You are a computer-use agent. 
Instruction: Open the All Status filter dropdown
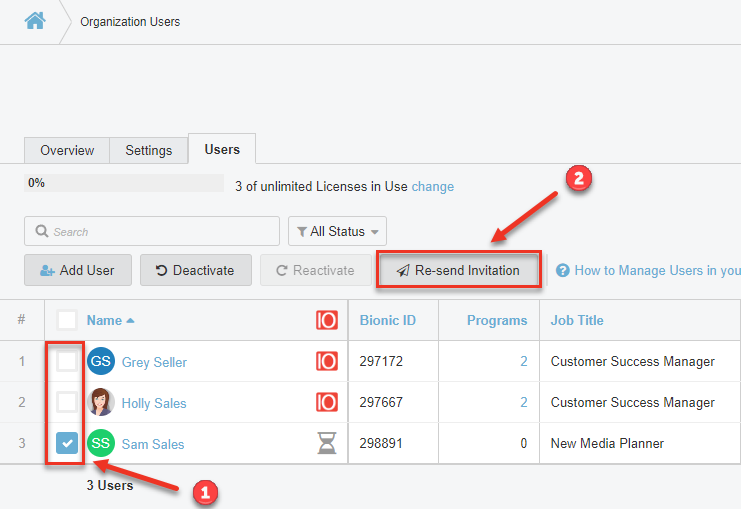[x=337, y=231]
